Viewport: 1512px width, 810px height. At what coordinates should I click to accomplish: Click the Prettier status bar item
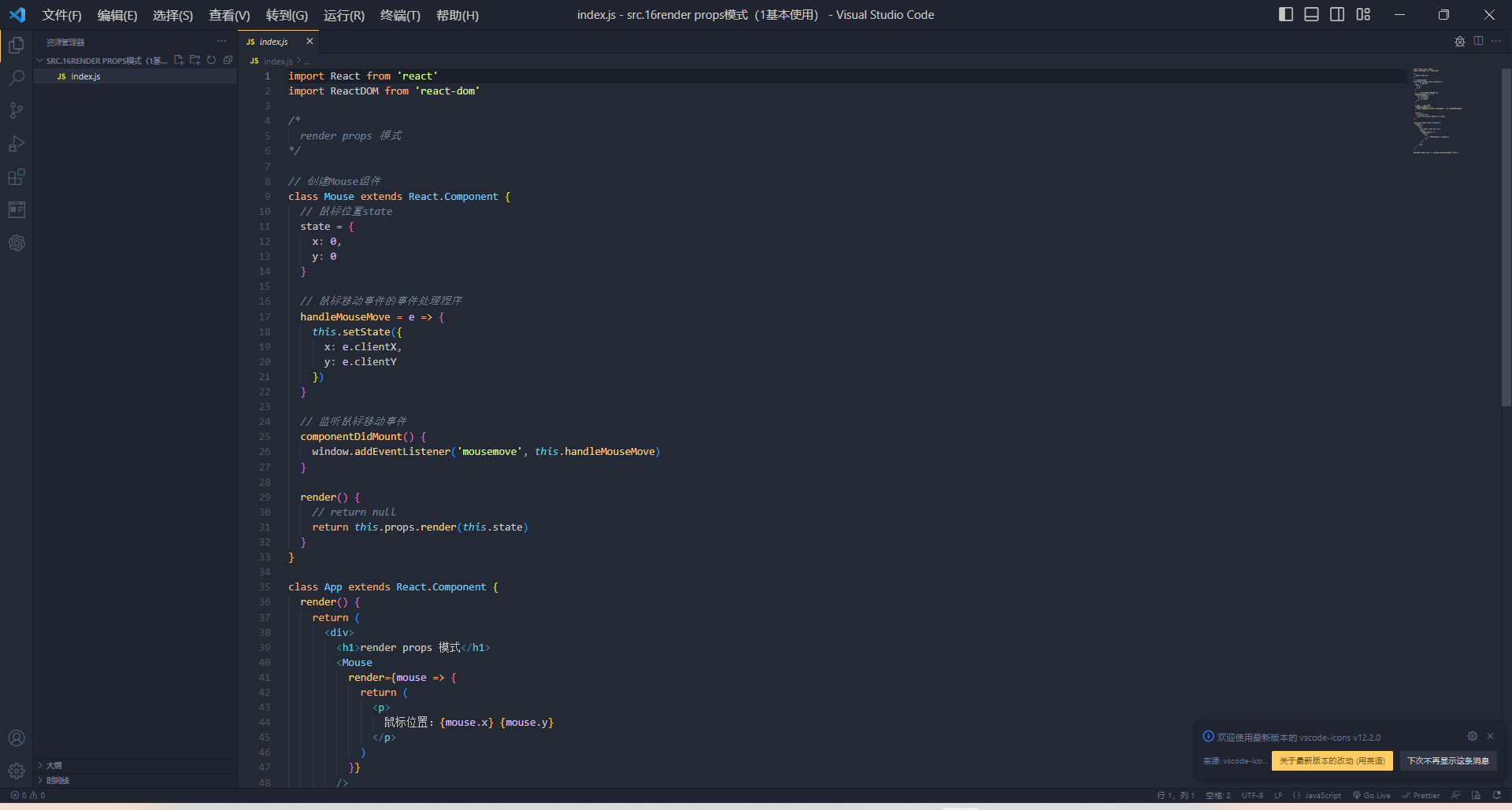tap(1421, 795)
